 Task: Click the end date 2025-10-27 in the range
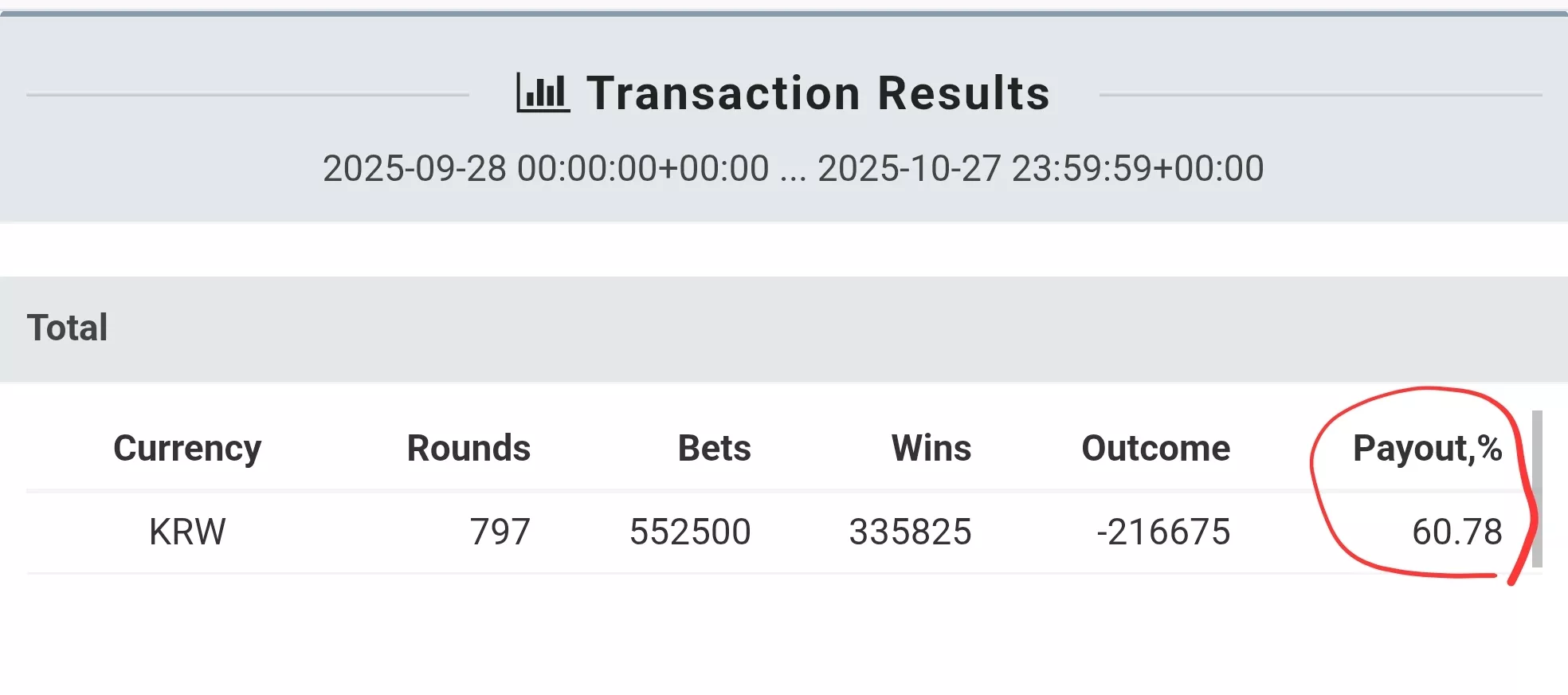[909, 168]
